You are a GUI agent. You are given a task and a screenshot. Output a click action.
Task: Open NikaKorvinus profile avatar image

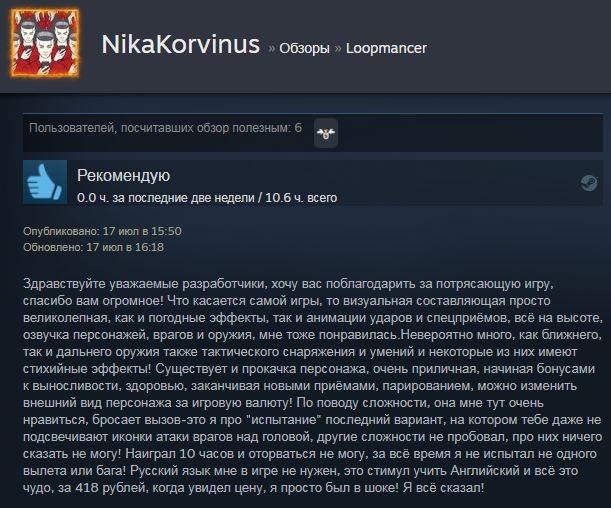[45, 43]
